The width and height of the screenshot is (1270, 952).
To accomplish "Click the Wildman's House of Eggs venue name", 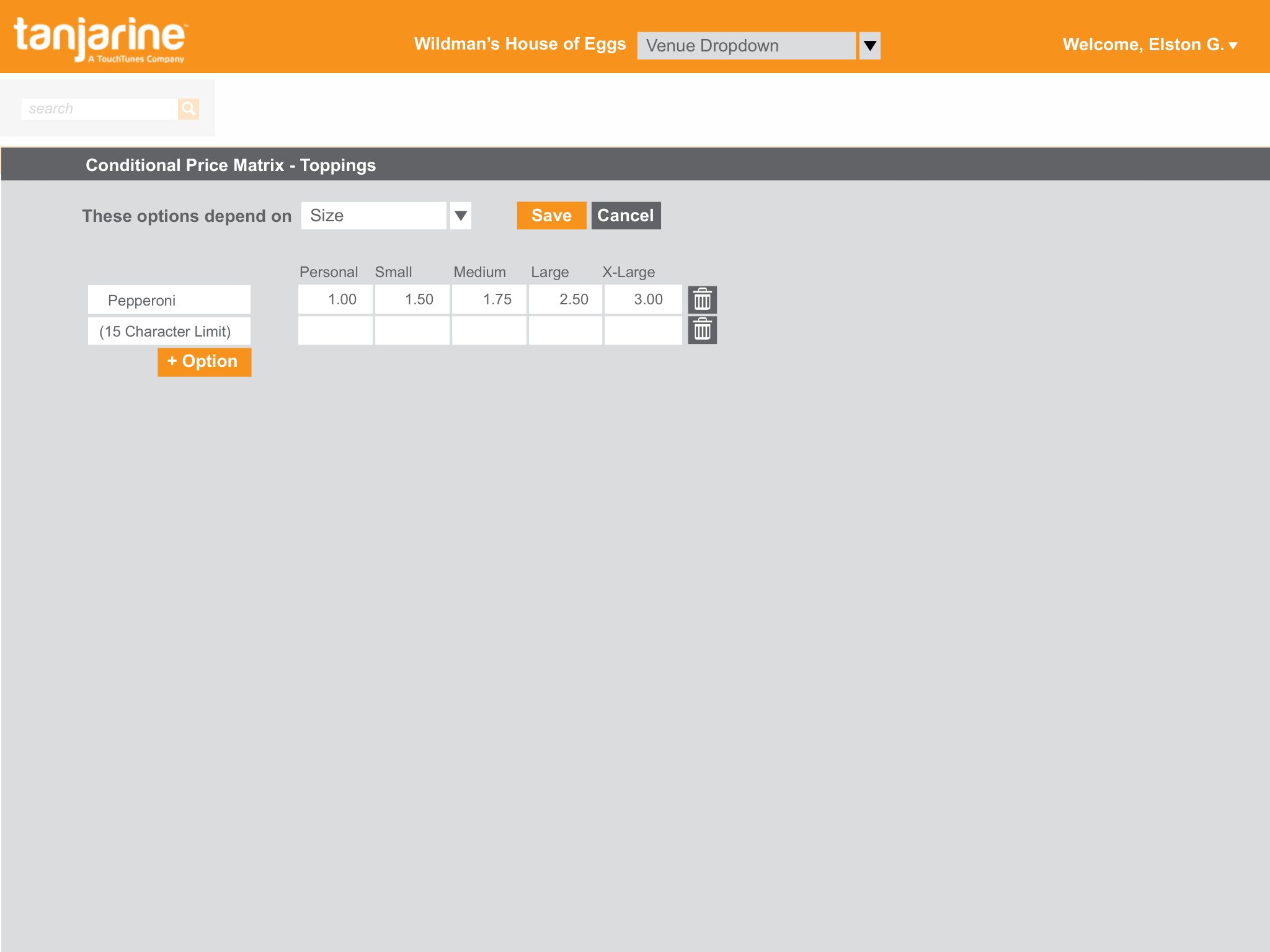I will point(520,44).
